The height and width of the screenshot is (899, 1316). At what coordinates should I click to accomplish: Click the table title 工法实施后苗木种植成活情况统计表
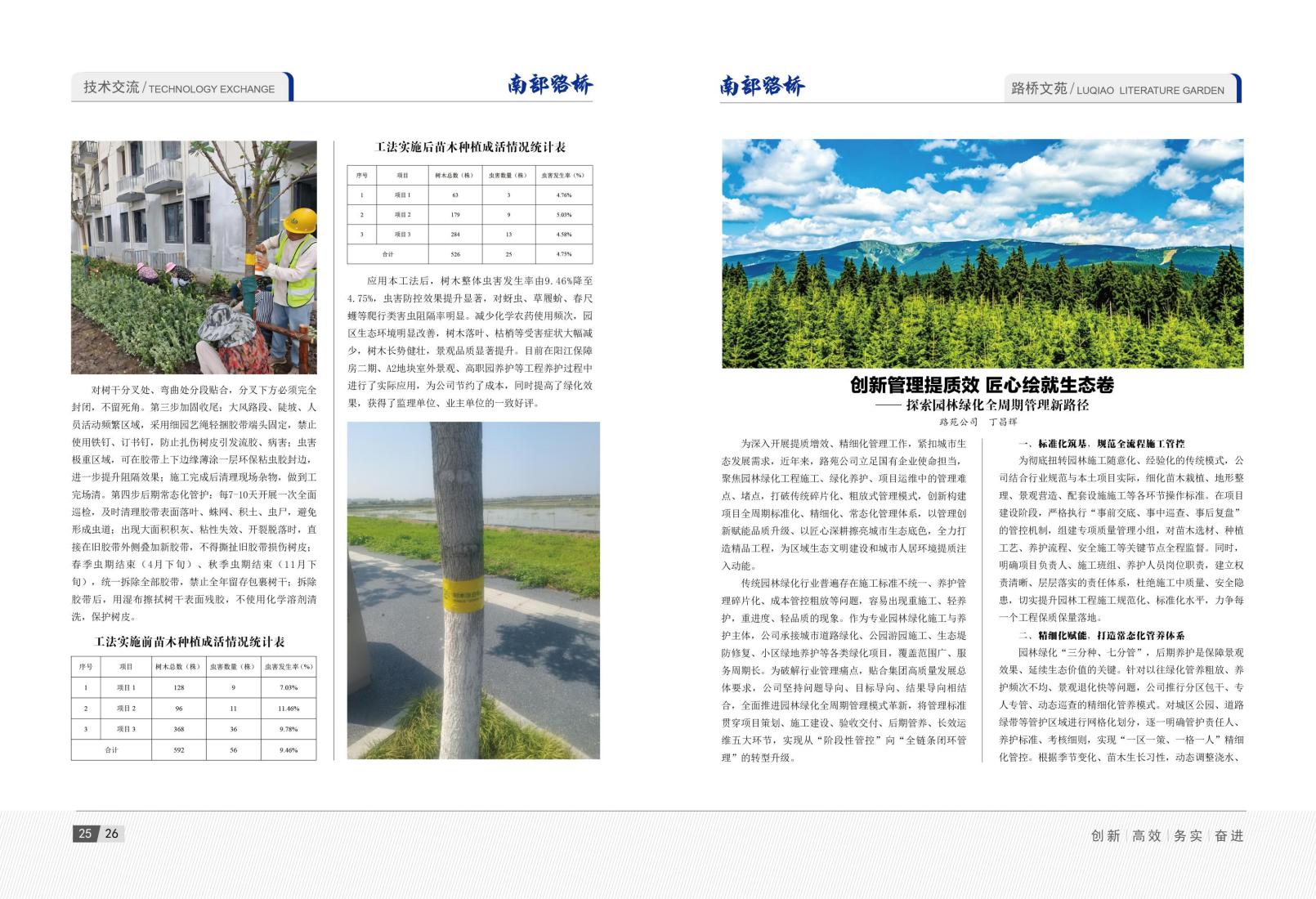(x=470, y=147)
